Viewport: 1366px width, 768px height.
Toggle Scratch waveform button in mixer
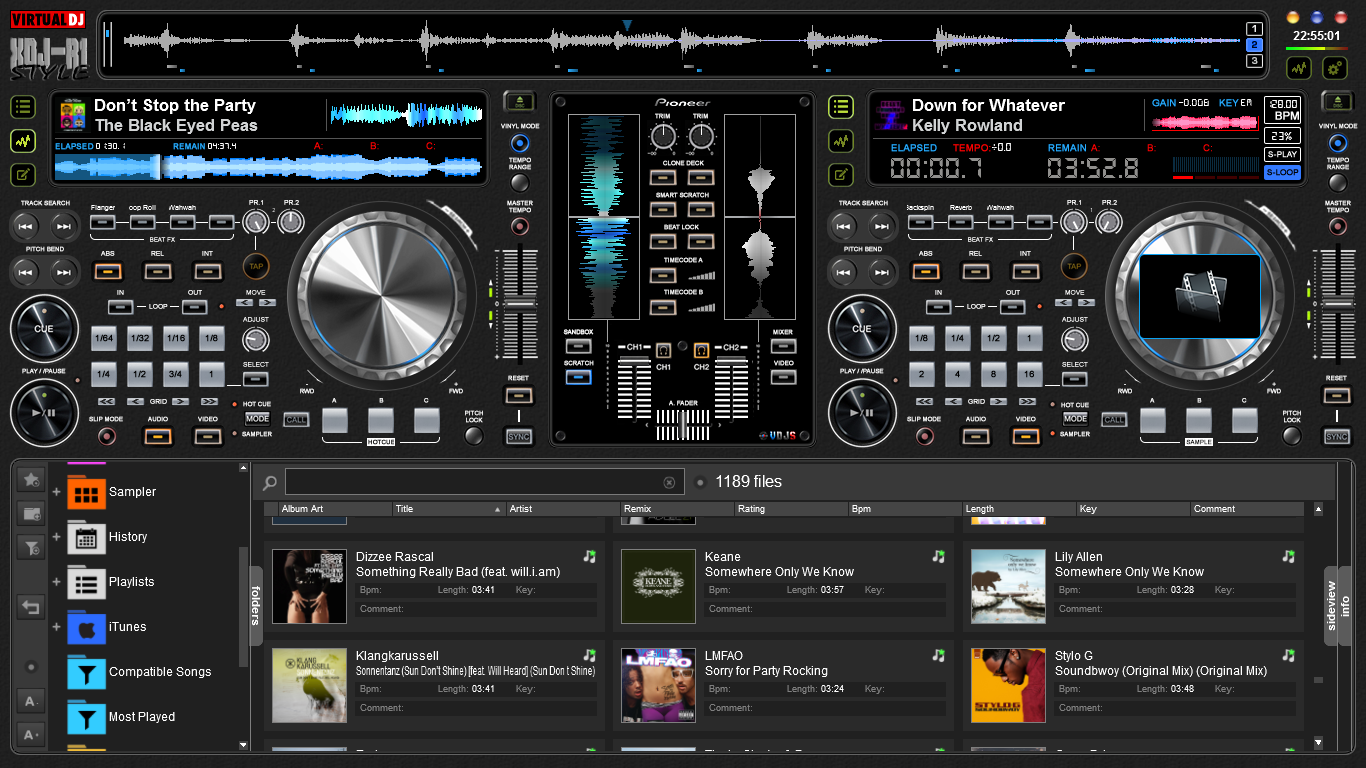pyautogui.click(x=578, y=377)
